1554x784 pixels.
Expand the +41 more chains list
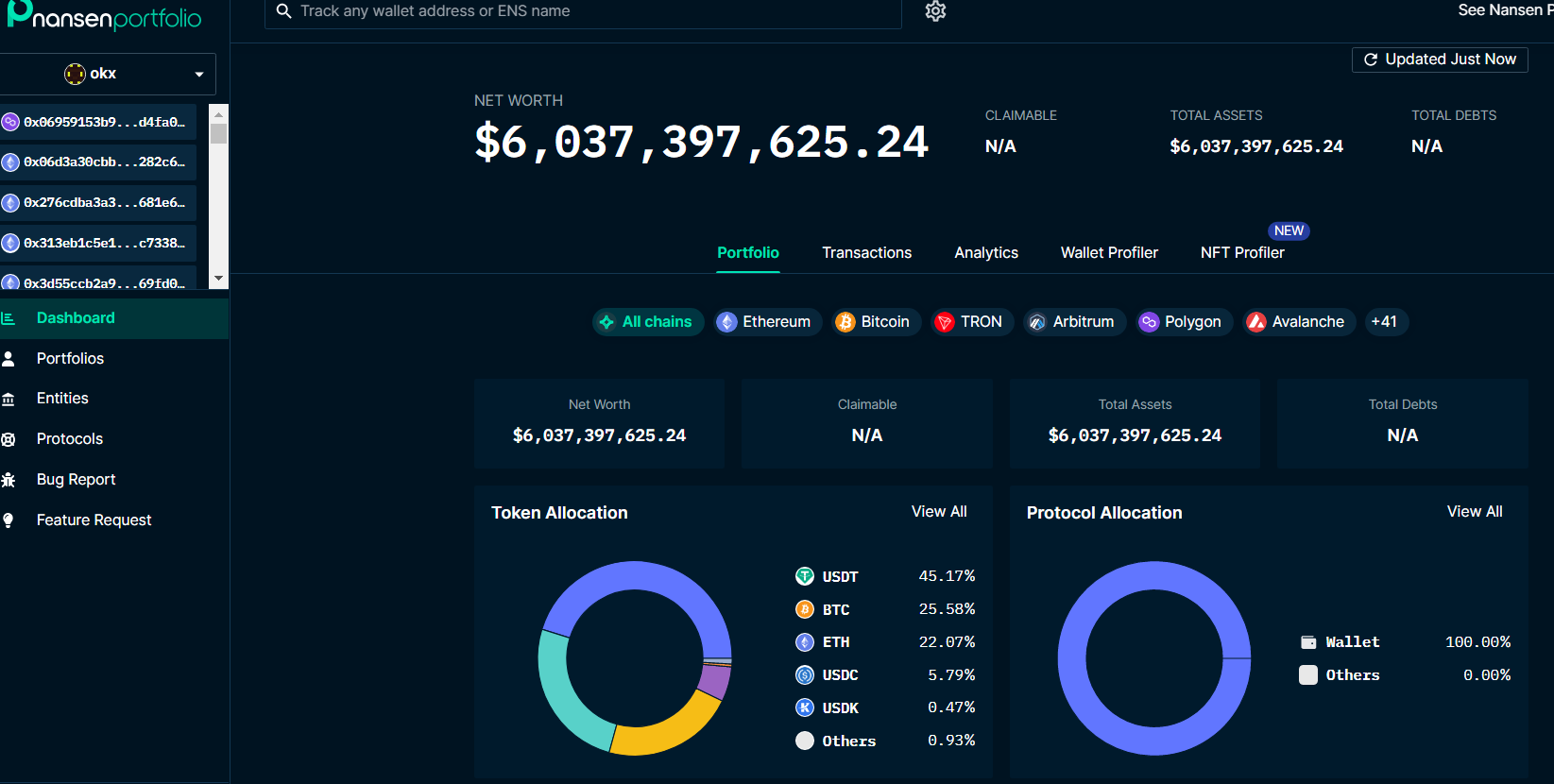click(x=1385, y=322)
